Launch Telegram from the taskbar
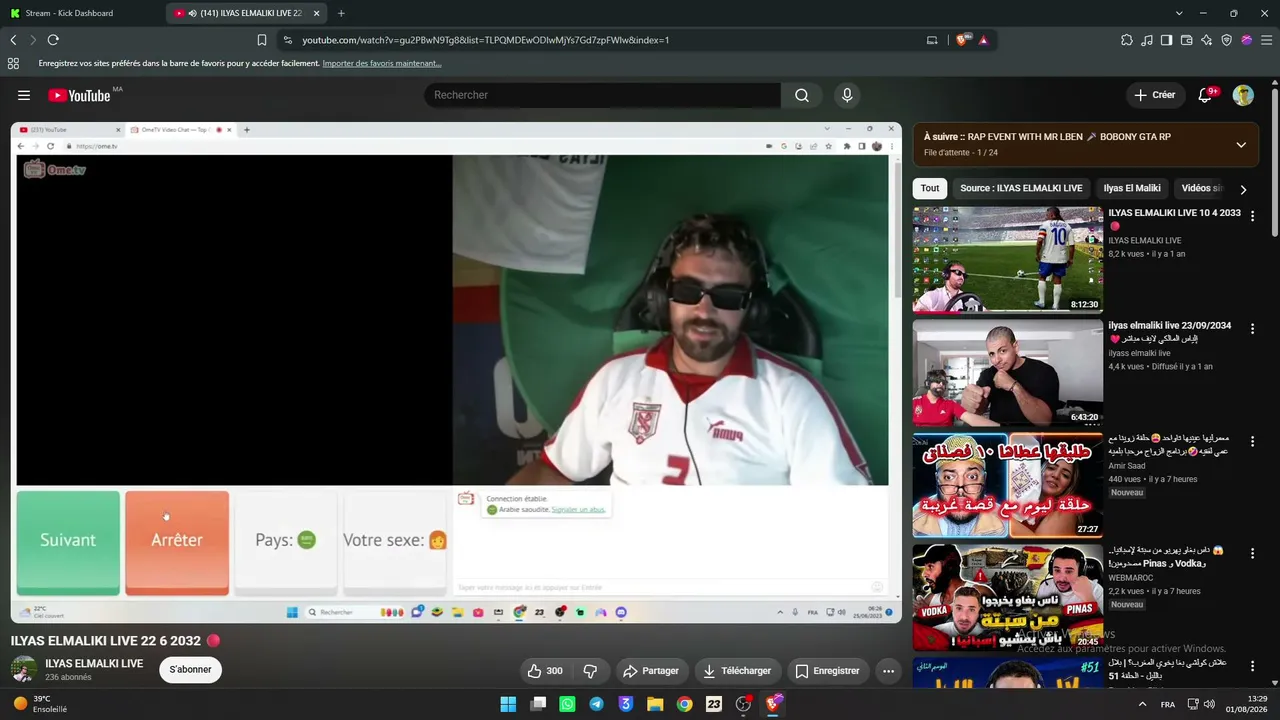Screen dimensions: 1280x720 597,704
